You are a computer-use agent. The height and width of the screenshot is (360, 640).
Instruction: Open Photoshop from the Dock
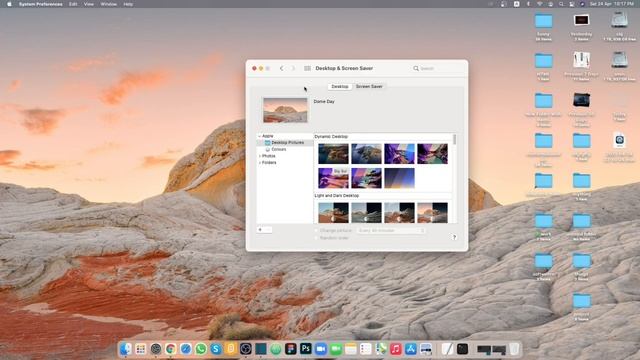pos(306,349)
